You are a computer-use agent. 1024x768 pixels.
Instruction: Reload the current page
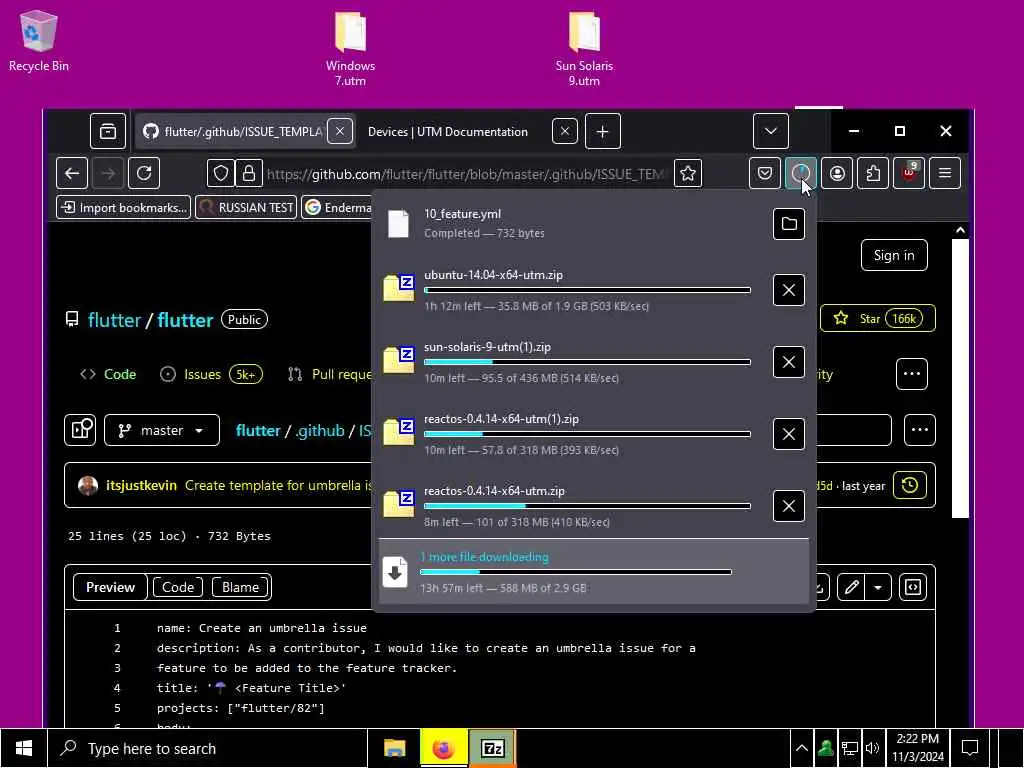point(144,173)
